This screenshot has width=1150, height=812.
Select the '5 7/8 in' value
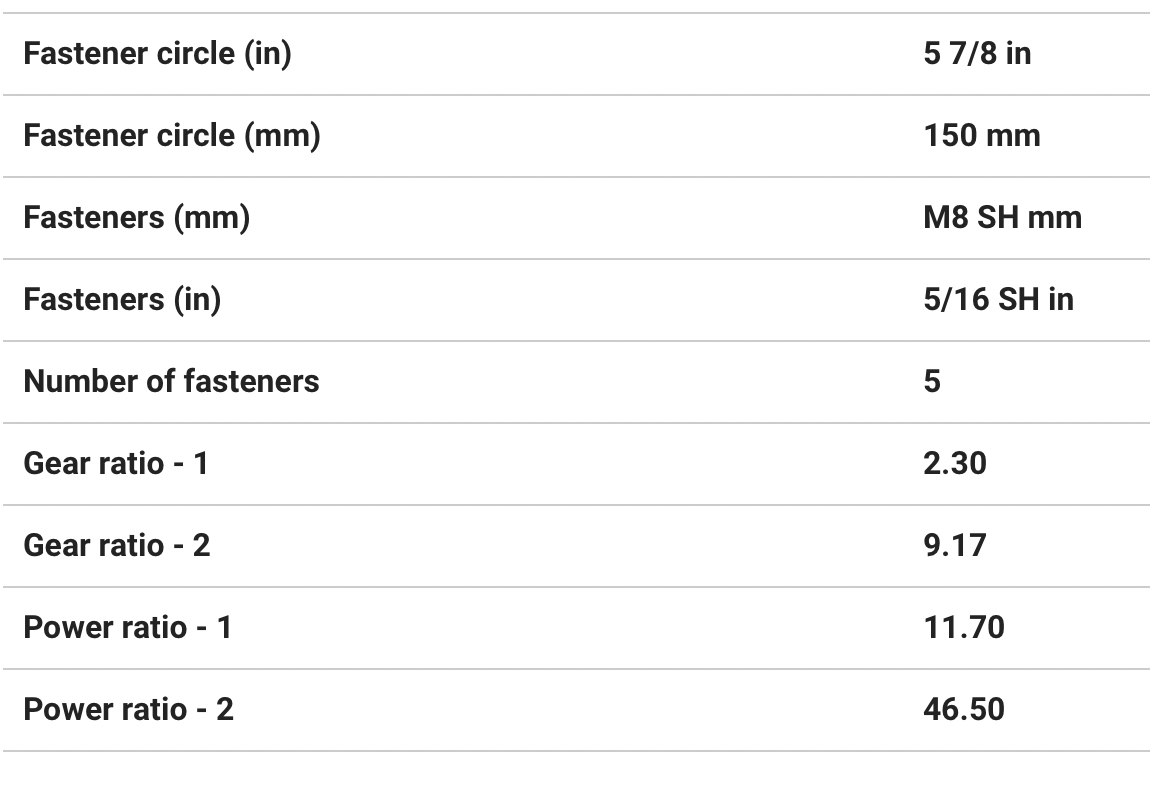(x=977, y=54)
